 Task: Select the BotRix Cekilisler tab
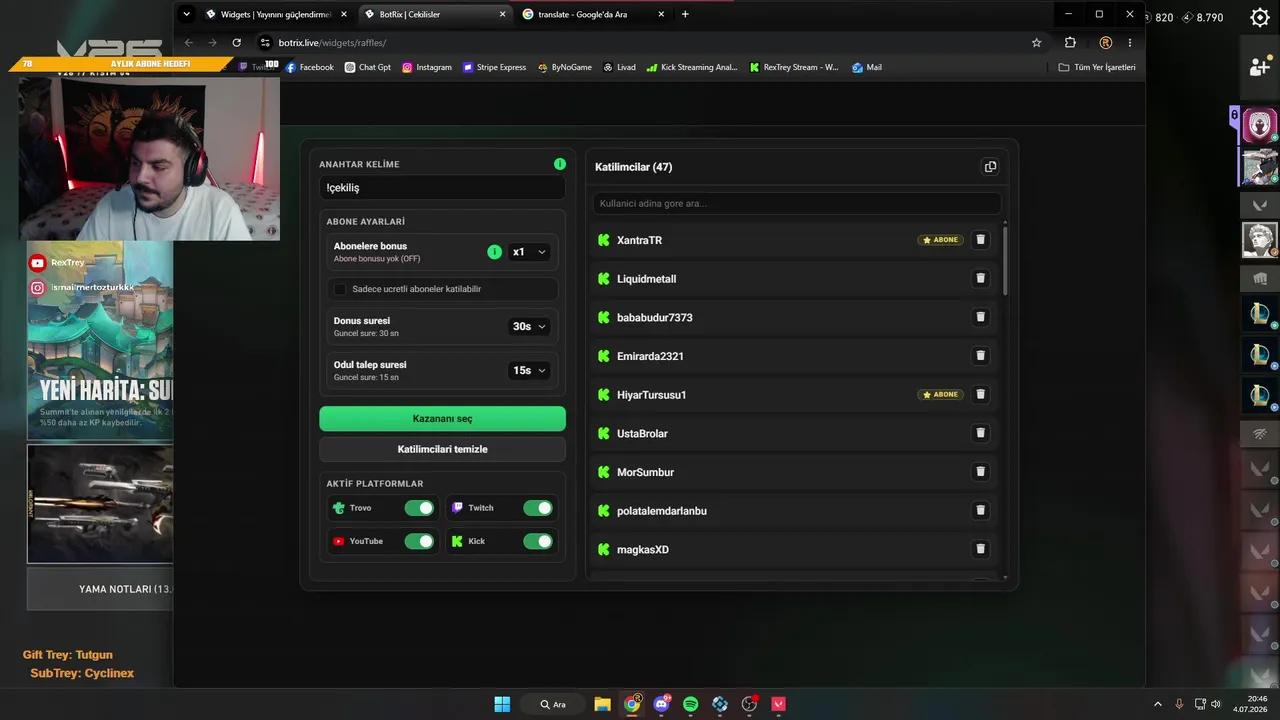coord(435,14)
